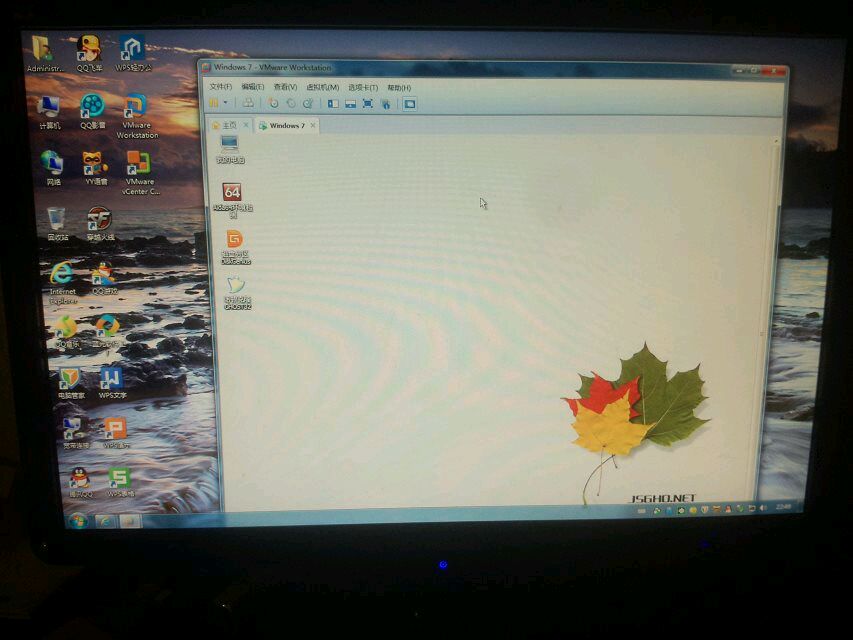Select the 回收站 recycle bin icon
This screenshot has width=853, height=640.
pyautogui.click(x=57, y=224)
